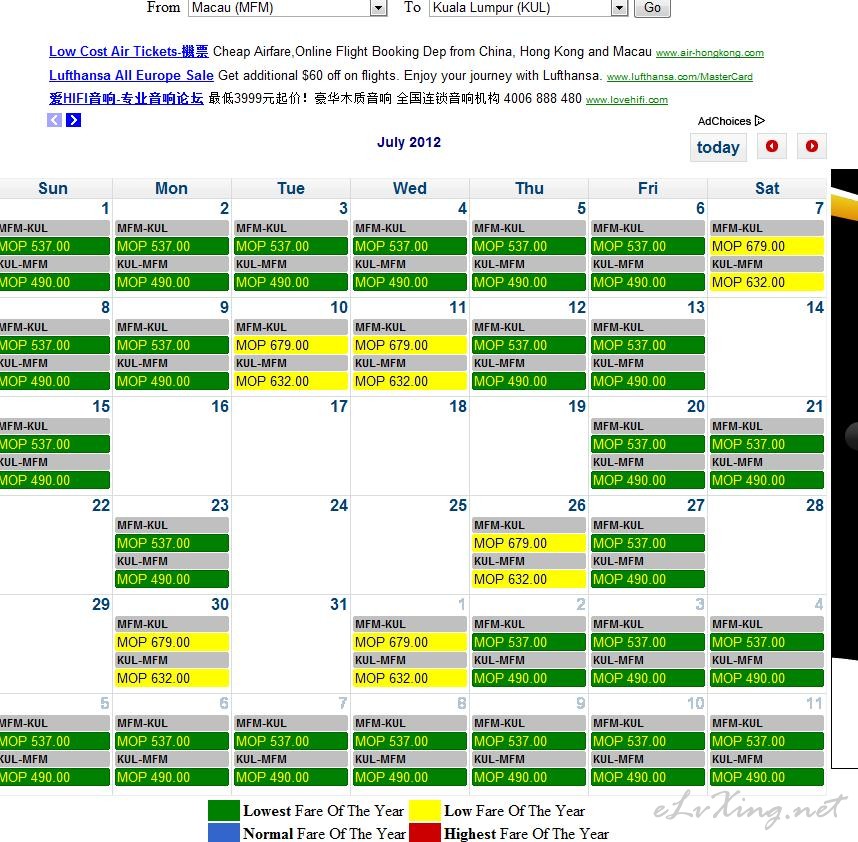Go to next month red arrow
The image size is (858, 842).
tap(811, 146)
